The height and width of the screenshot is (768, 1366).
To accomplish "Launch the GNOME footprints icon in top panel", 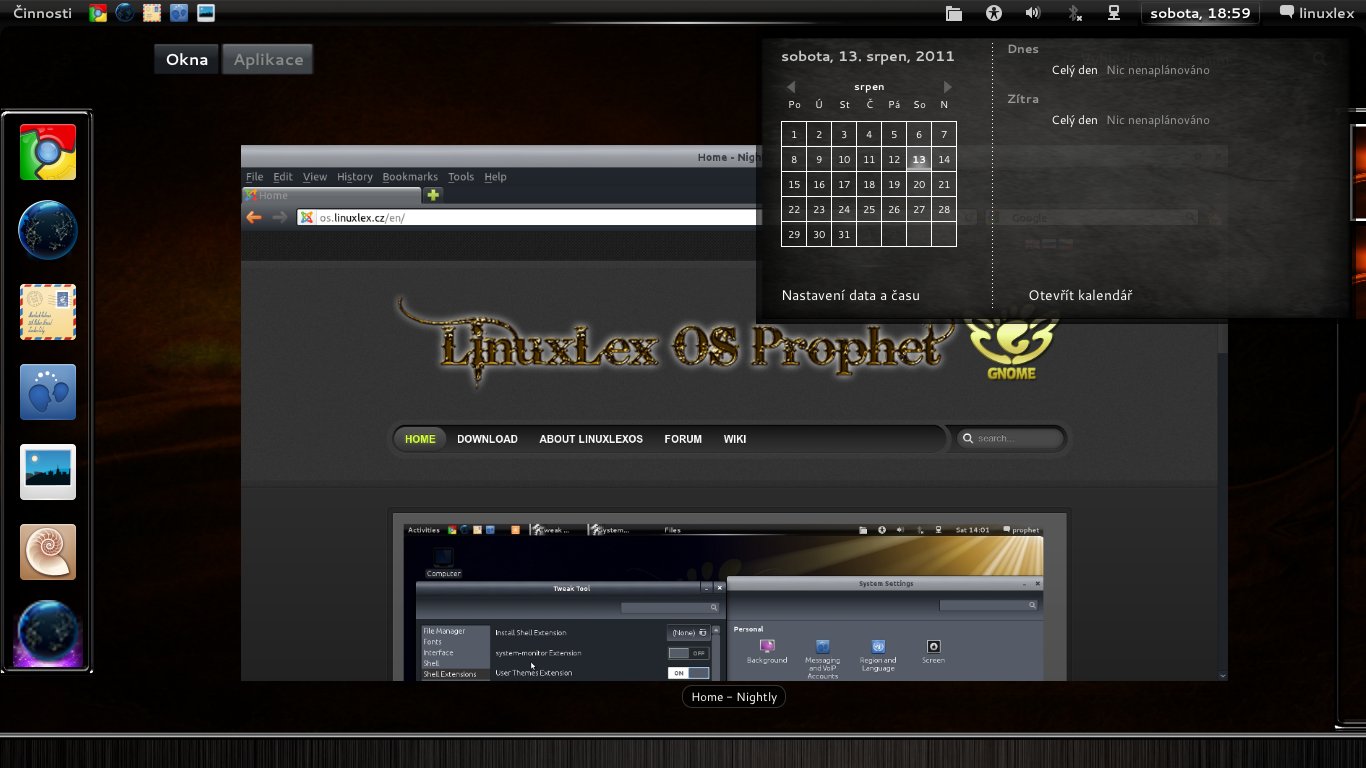I will pyautogui.click(x=179, y=13).
